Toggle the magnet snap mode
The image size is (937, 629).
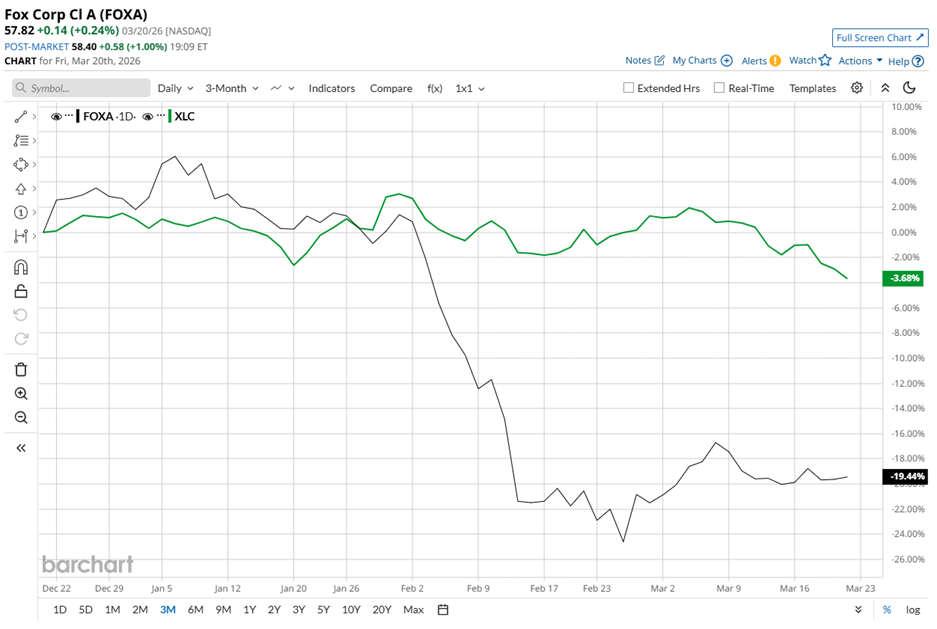21,267
